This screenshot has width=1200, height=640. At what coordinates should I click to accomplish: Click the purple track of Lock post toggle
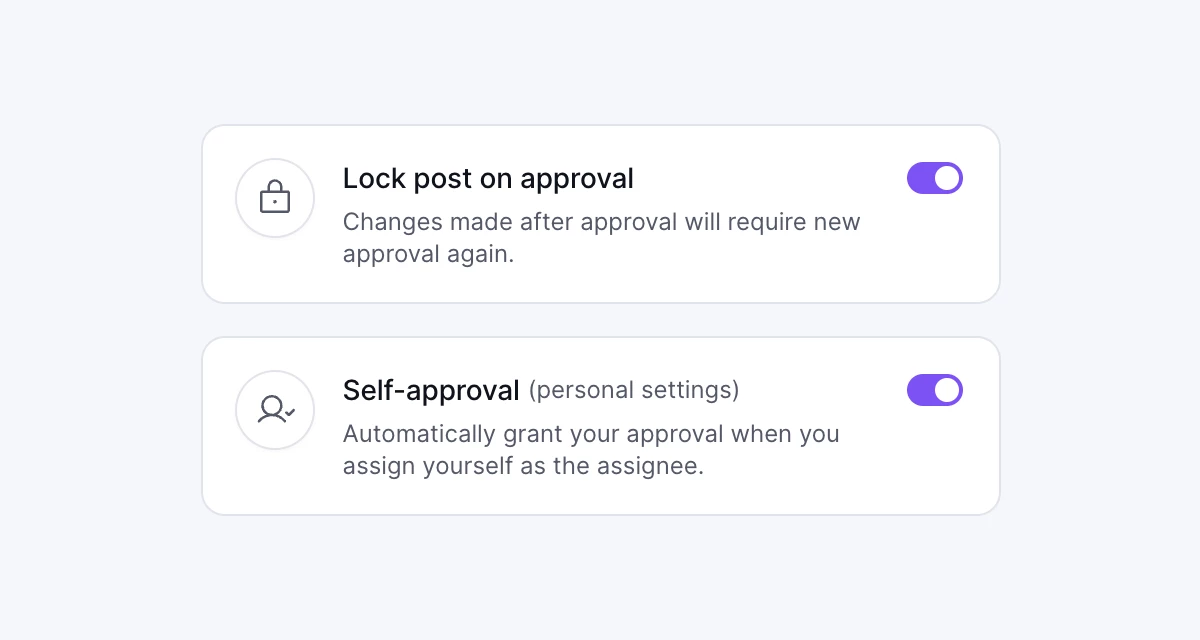(x=919, y=178)
